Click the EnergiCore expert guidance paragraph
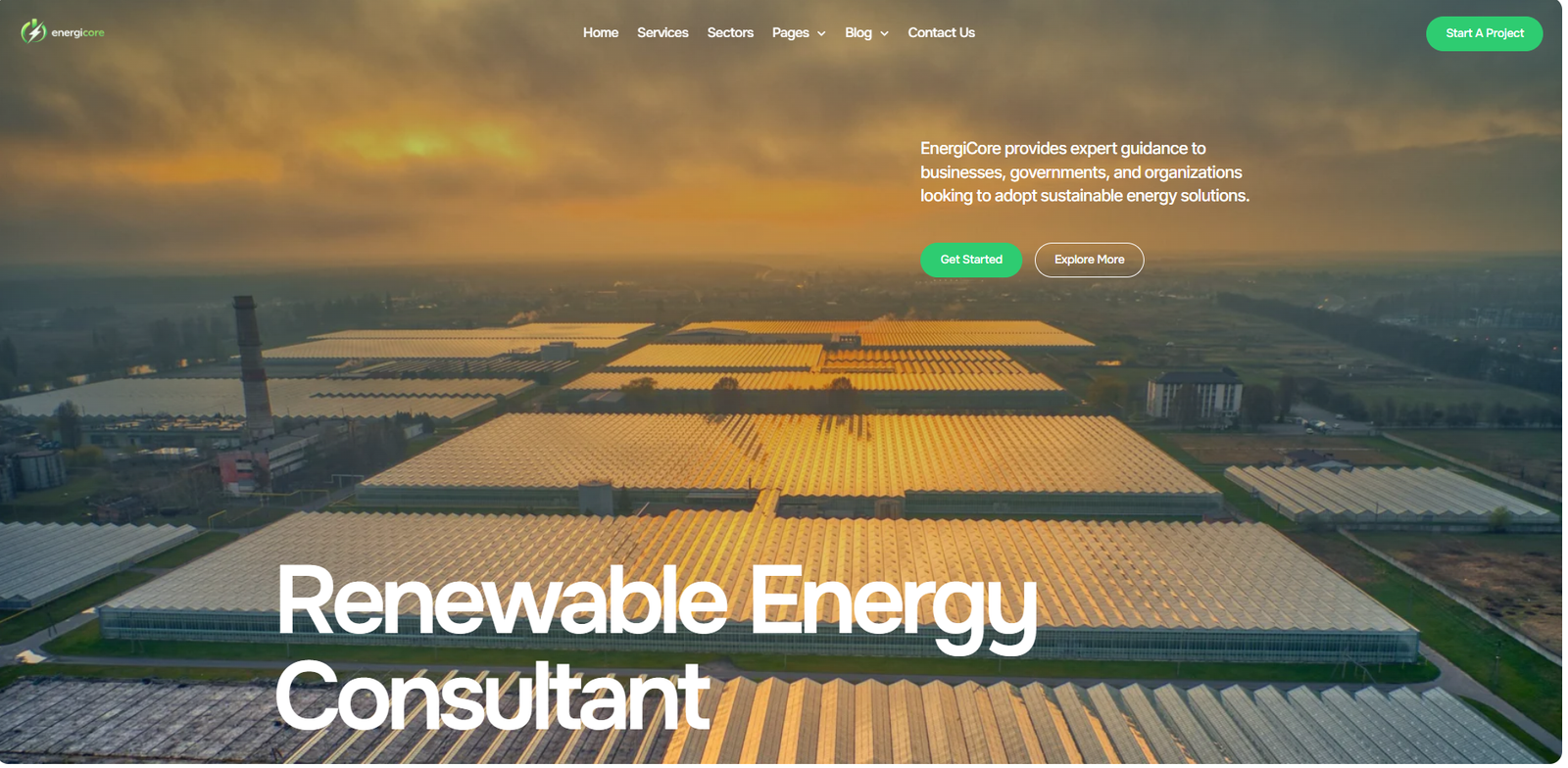Viewport: 1568px width, 768px height. coord(1085,172)
